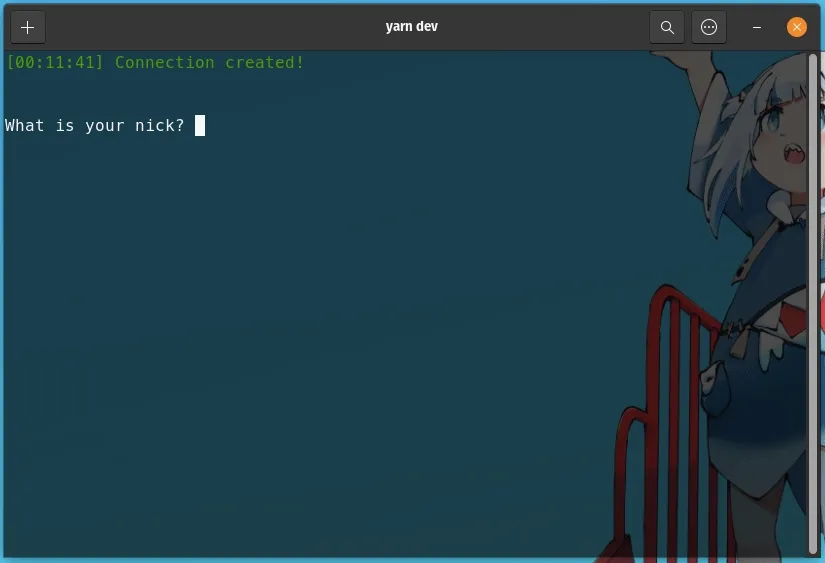Click the word 'created!' in green text

point(264,63)
